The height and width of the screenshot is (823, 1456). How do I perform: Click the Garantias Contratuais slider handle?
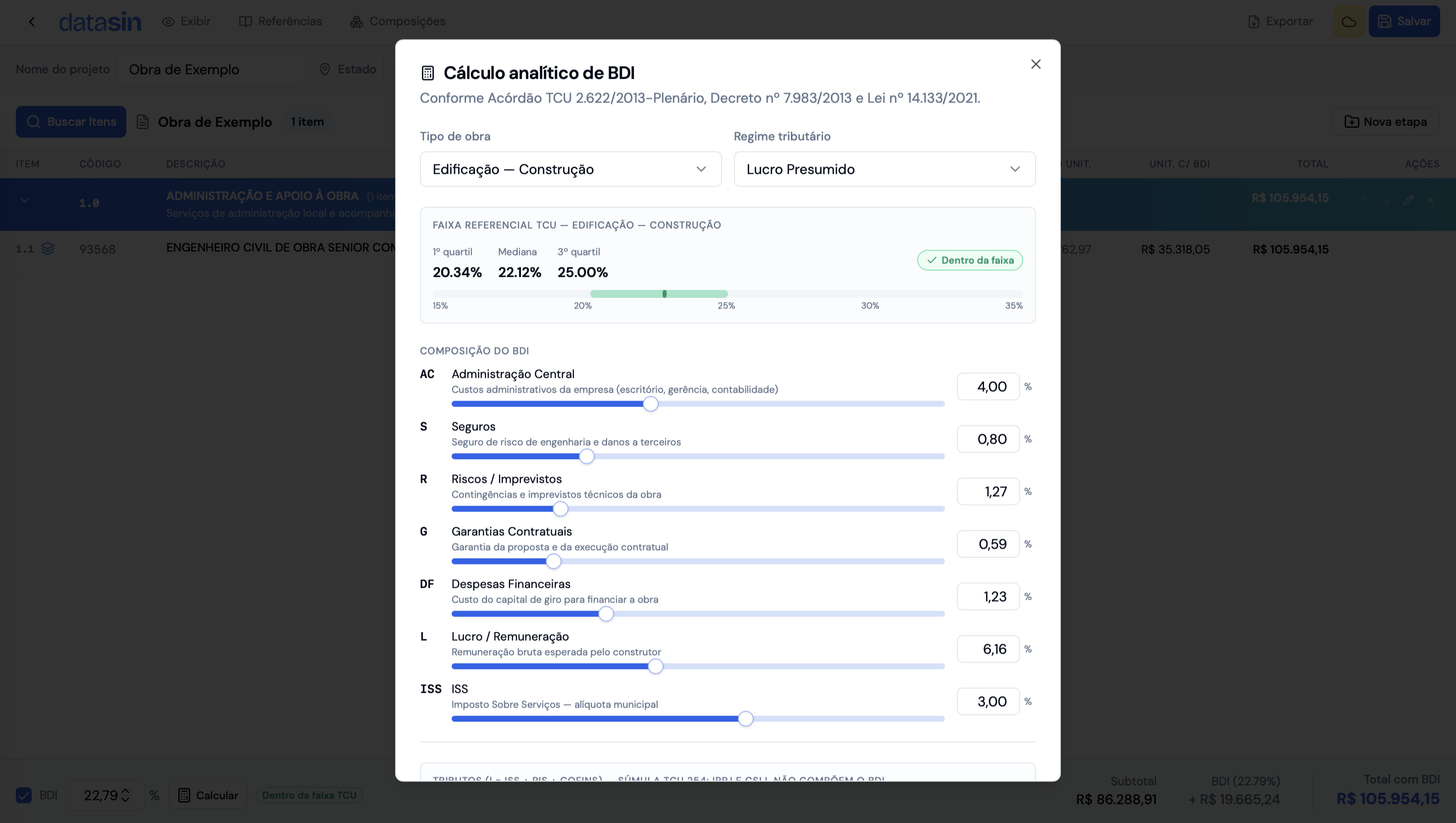553,562
